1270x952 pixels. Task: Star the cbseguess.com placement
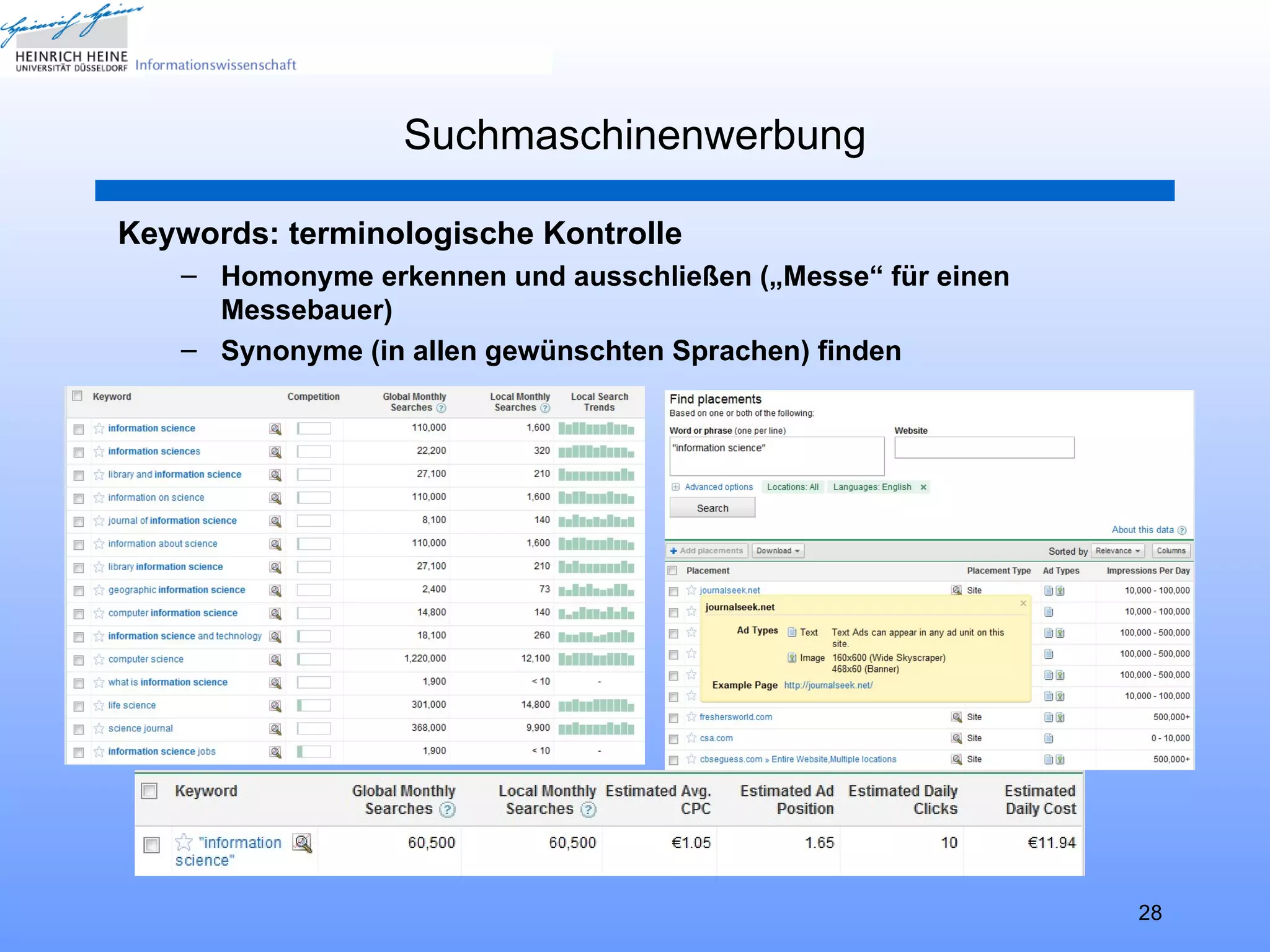(691, 759)
